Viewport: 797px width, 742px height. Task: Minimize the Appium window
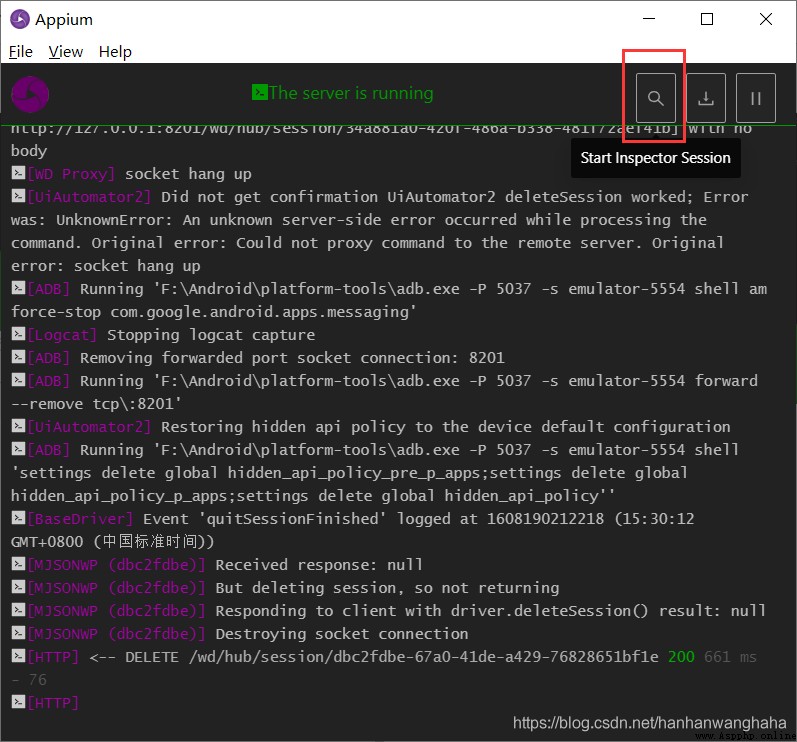(649, 19)
